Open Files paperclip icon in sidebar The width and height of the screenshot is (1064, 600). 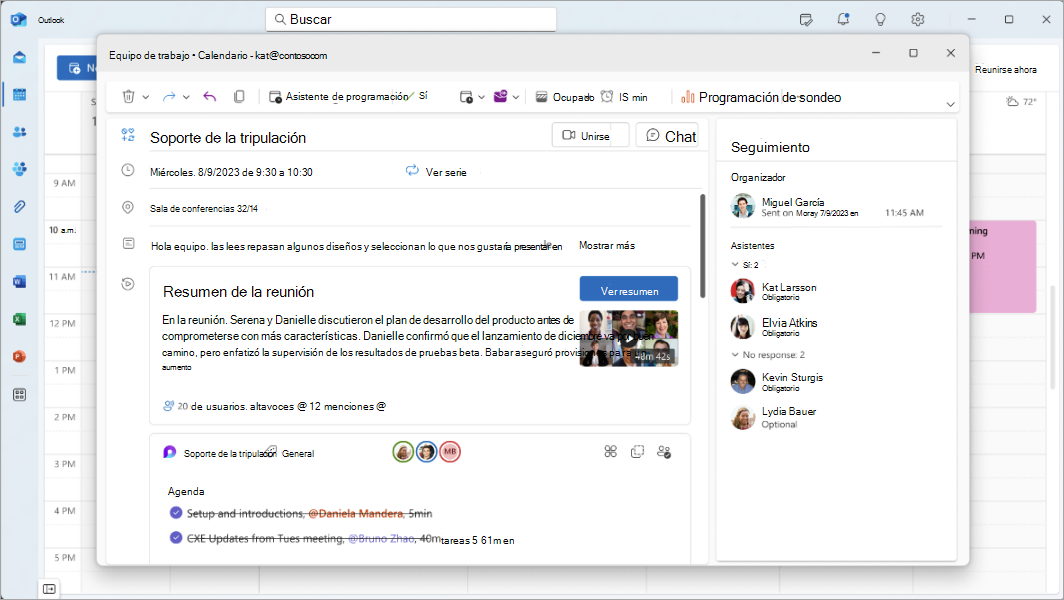tap(19, 206)
